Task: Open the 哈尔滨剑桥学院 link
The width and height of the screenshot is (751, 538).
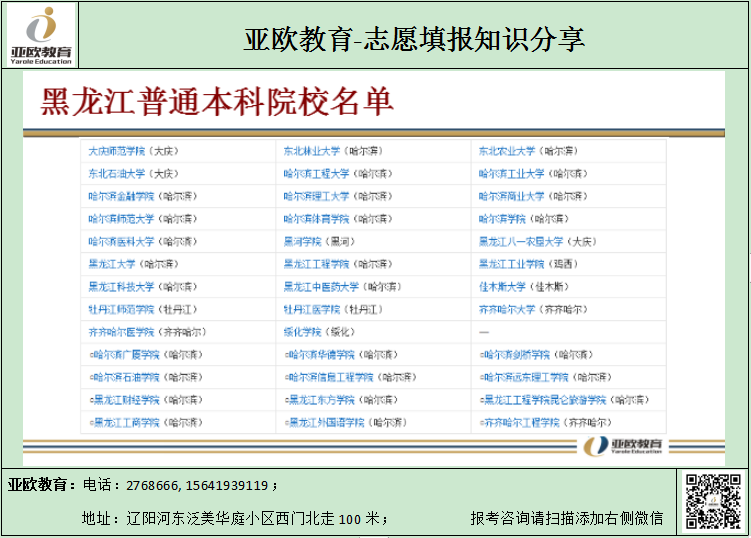Action: (x=517, y=355)
